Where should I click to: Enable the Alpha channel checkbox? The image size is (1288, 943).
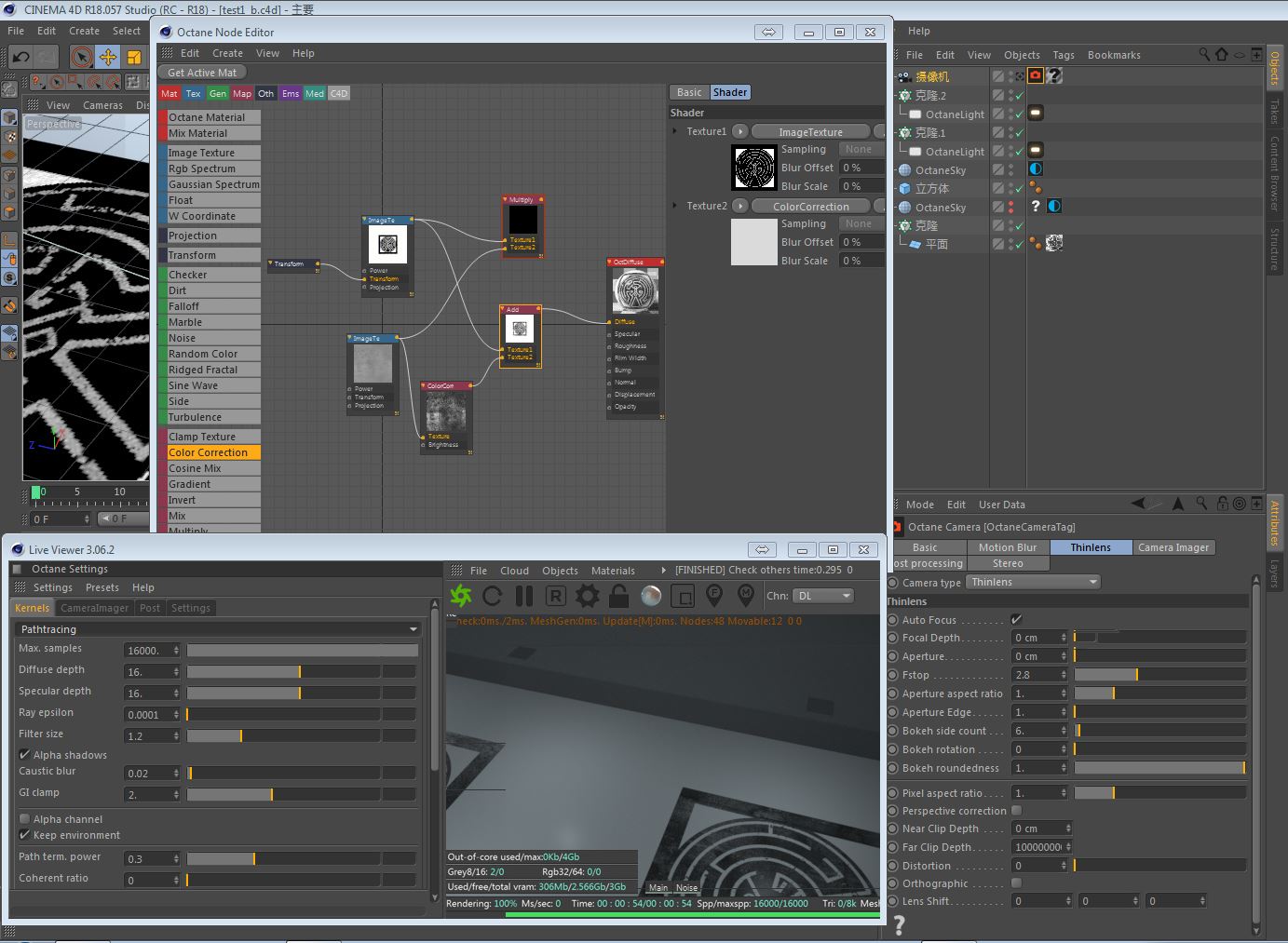(x=24, y=819)
